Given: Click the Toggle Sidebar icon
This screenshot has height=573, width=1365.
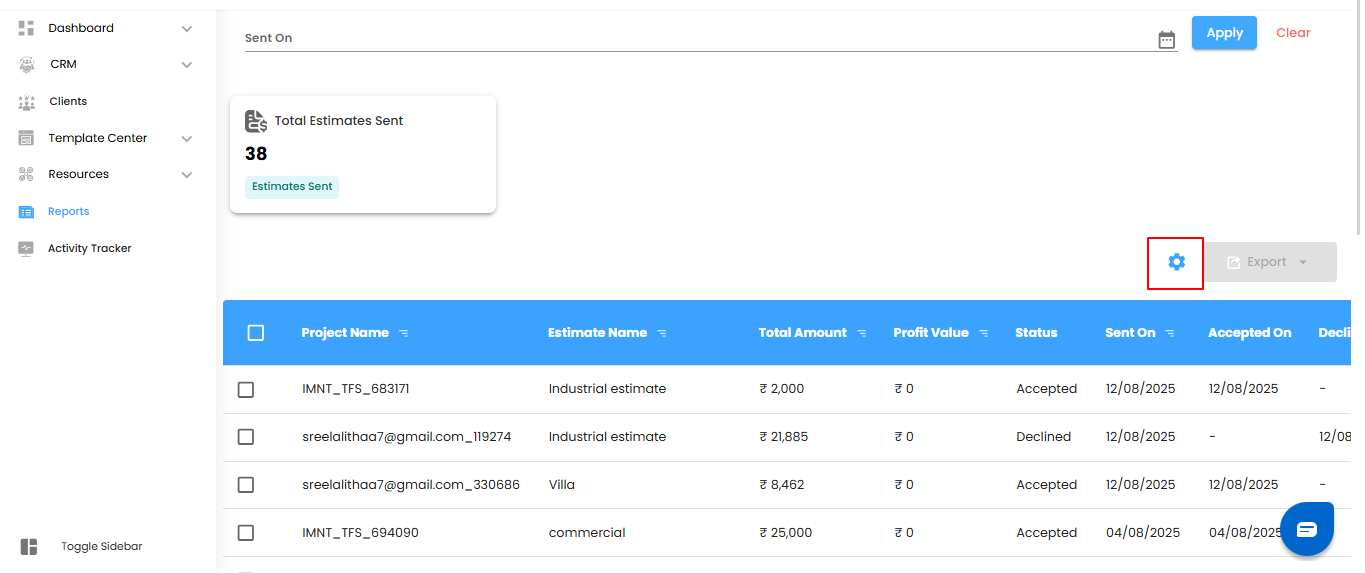Looking at the screenshot, I should 29,546.
